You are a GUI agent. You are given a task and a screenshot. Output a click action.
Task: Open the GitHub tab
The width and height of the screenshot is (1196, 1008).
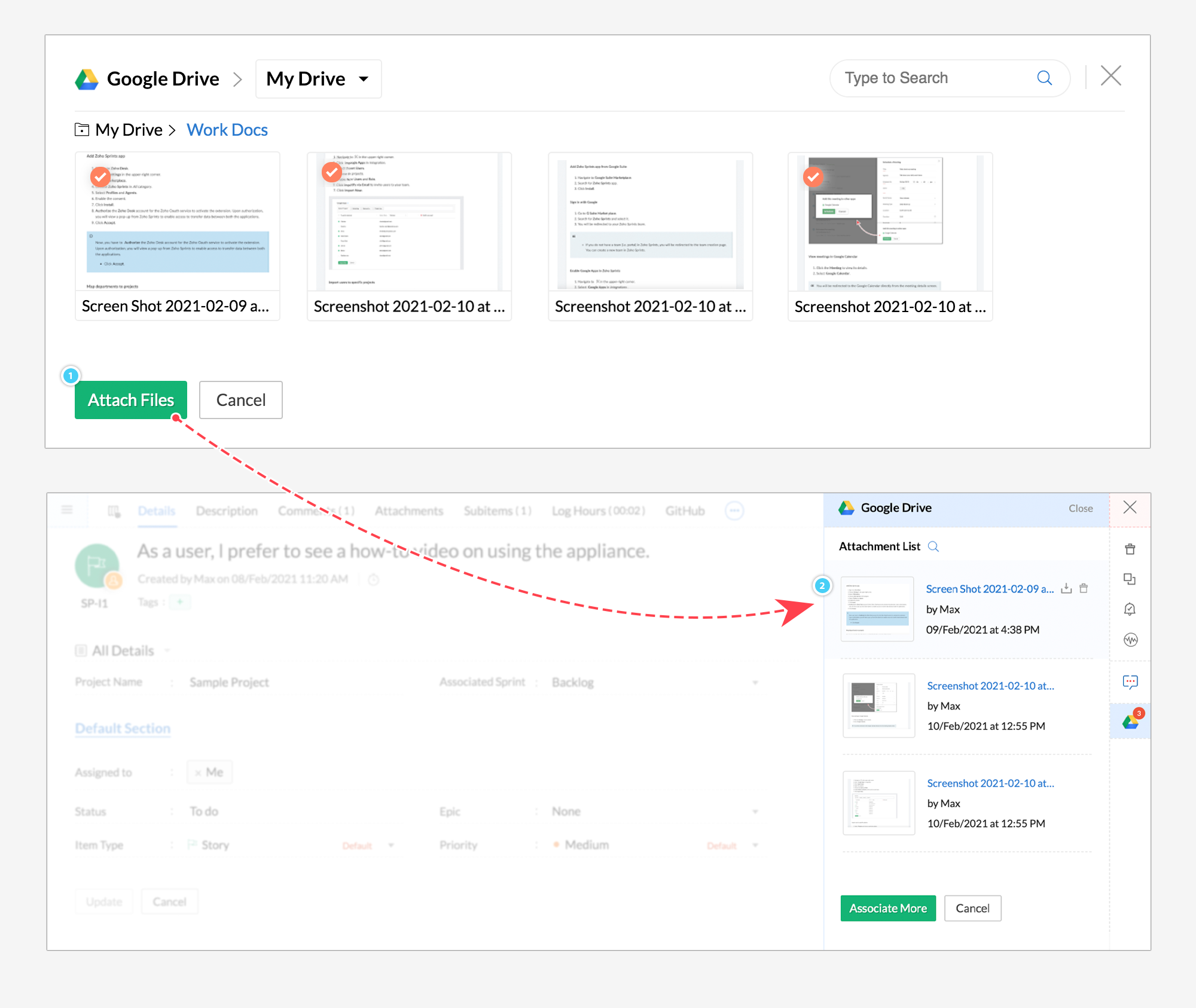tap(685, 511)
